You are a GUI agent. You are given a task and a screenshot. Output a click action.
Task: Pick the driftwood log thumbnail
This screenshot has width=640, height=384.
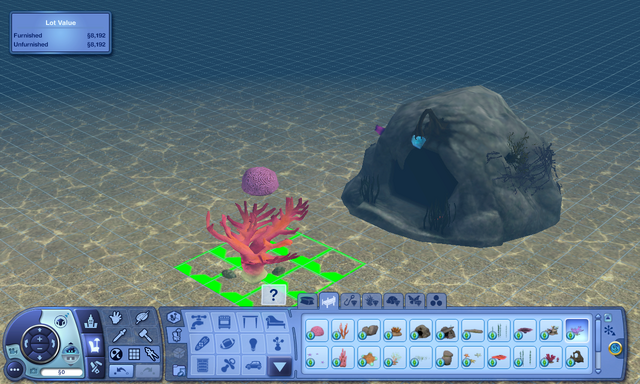[x=473, y=331]
